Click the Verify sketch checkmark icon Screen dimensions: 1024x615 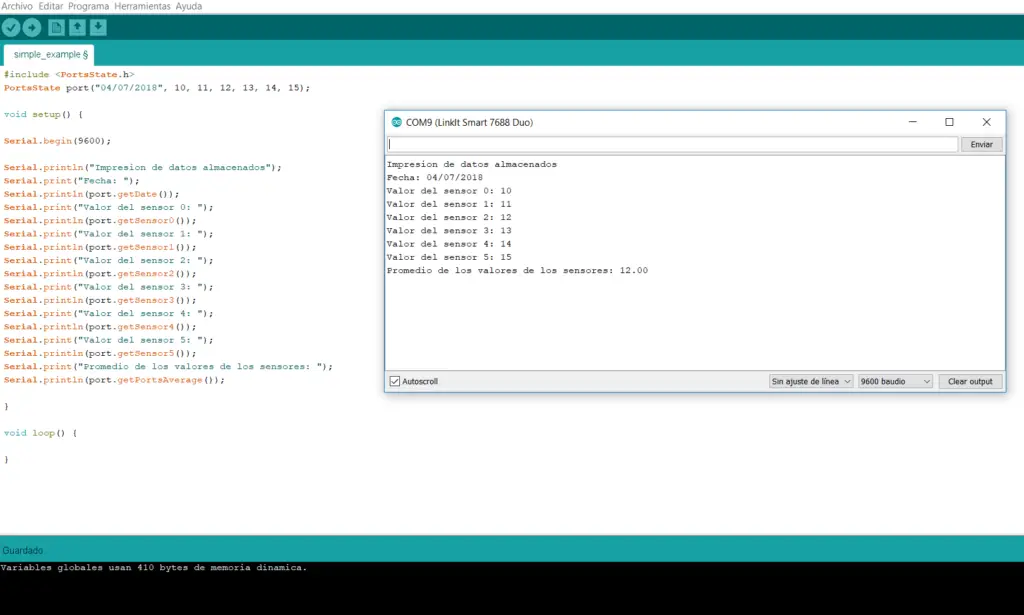[x=12, y=28]
